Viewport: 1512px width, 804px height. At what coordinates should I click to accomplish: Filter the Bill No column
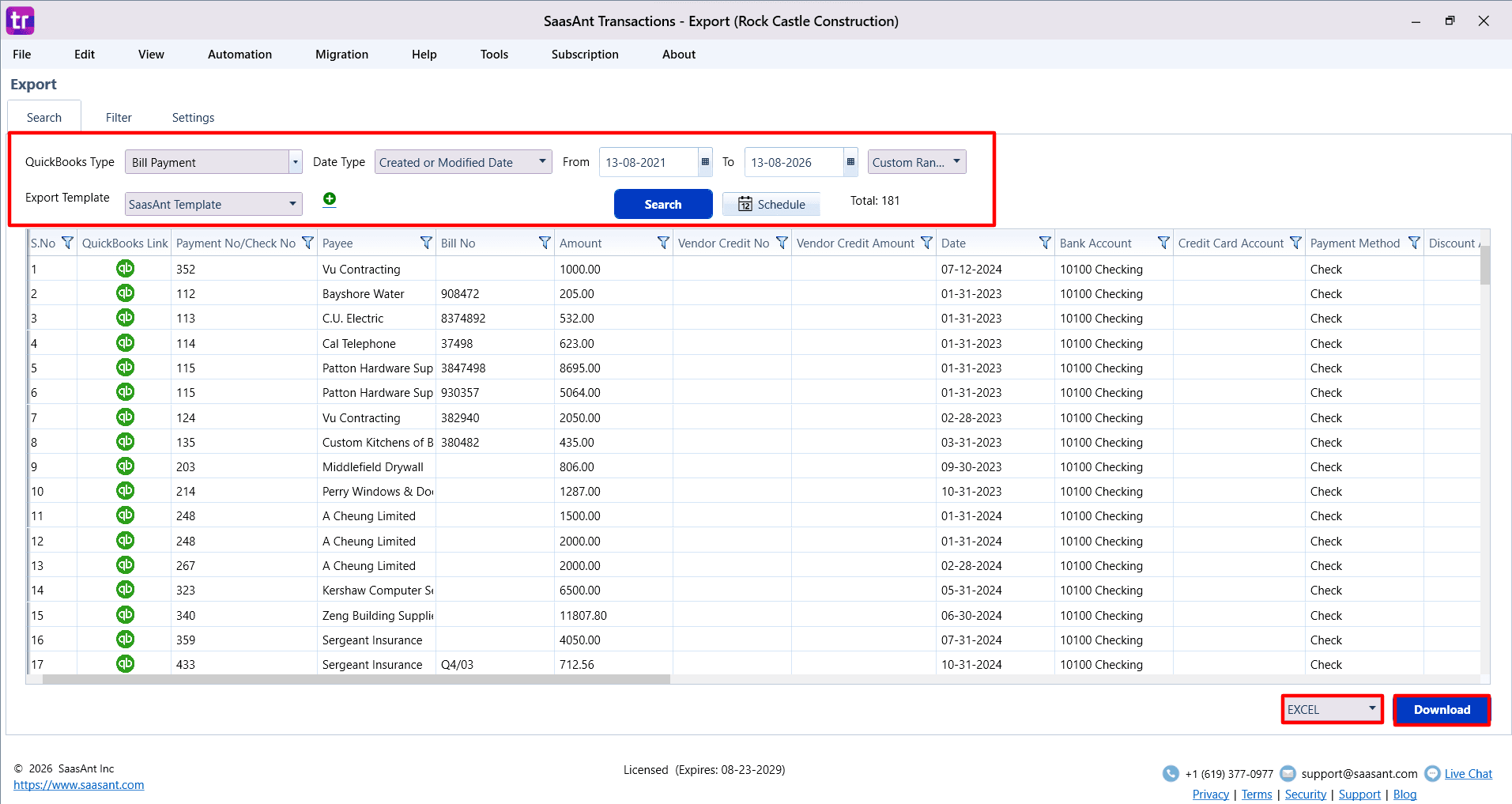click(545, 243)
